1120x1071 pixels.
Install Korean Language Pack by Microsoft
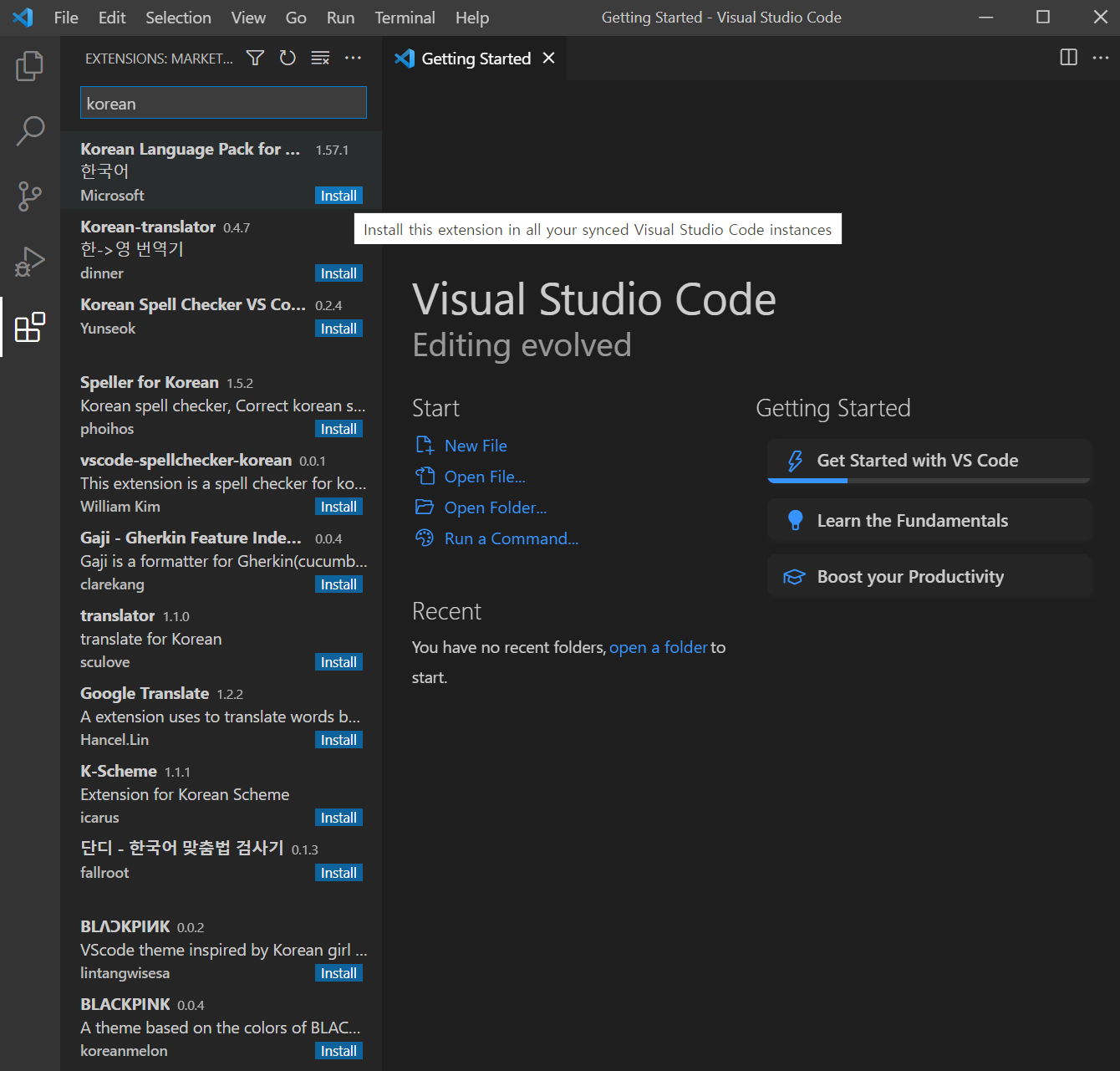tap(339, 196)
